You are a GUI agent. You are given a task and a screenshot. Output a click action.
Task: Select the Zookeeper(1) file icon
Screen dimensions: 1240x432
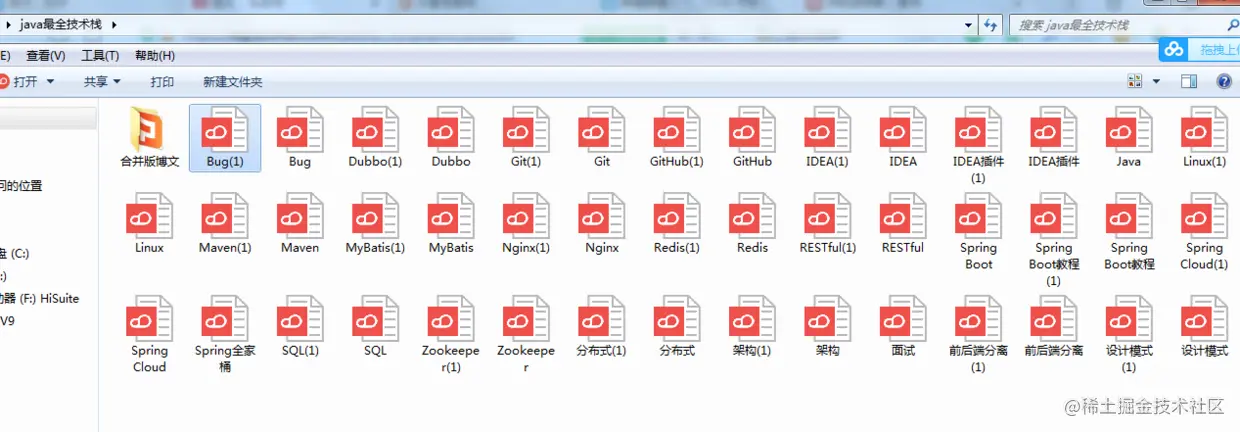coord(451,319)
